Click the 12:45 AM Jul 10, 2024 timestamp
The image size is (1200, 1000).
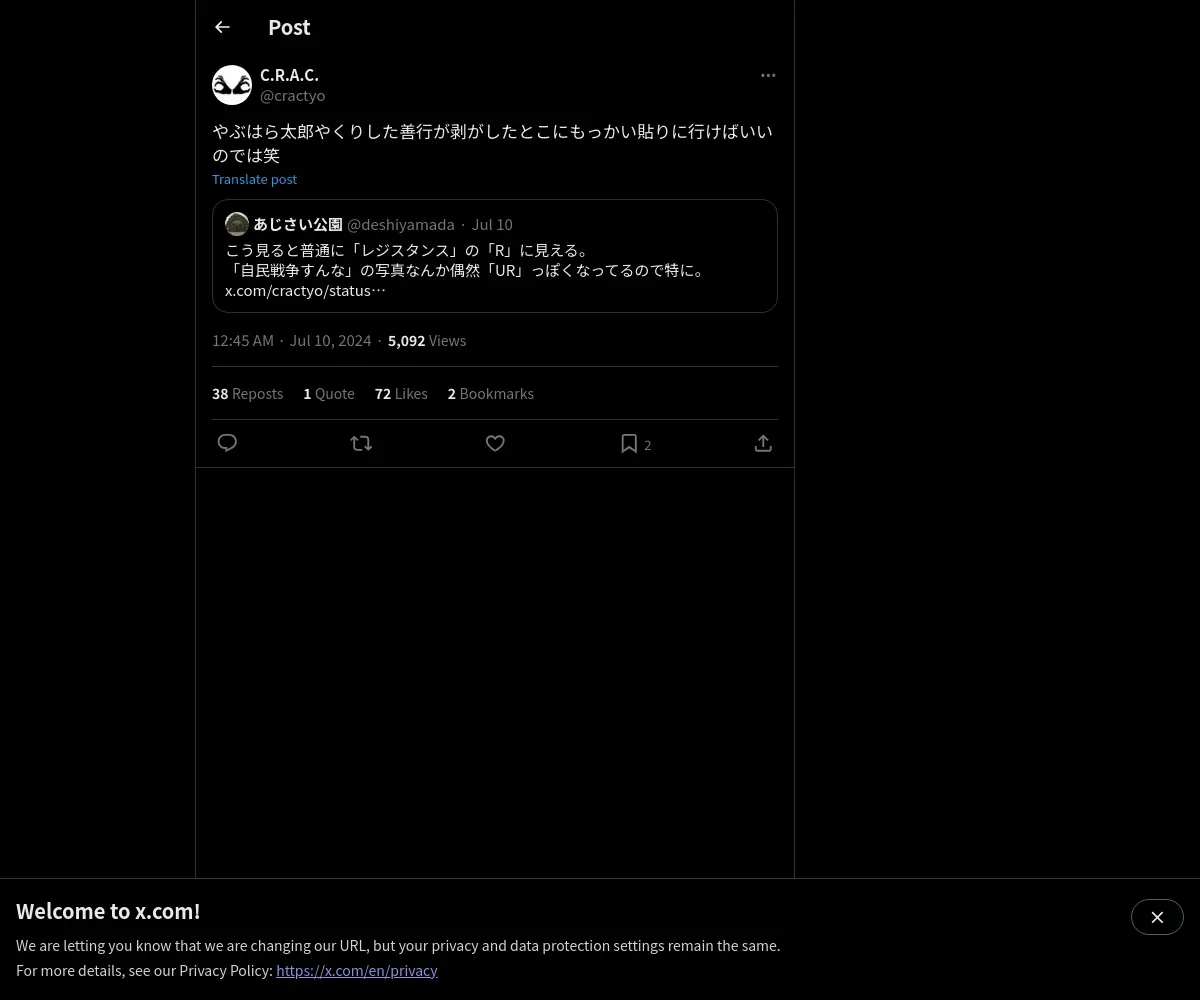point(291,341)
